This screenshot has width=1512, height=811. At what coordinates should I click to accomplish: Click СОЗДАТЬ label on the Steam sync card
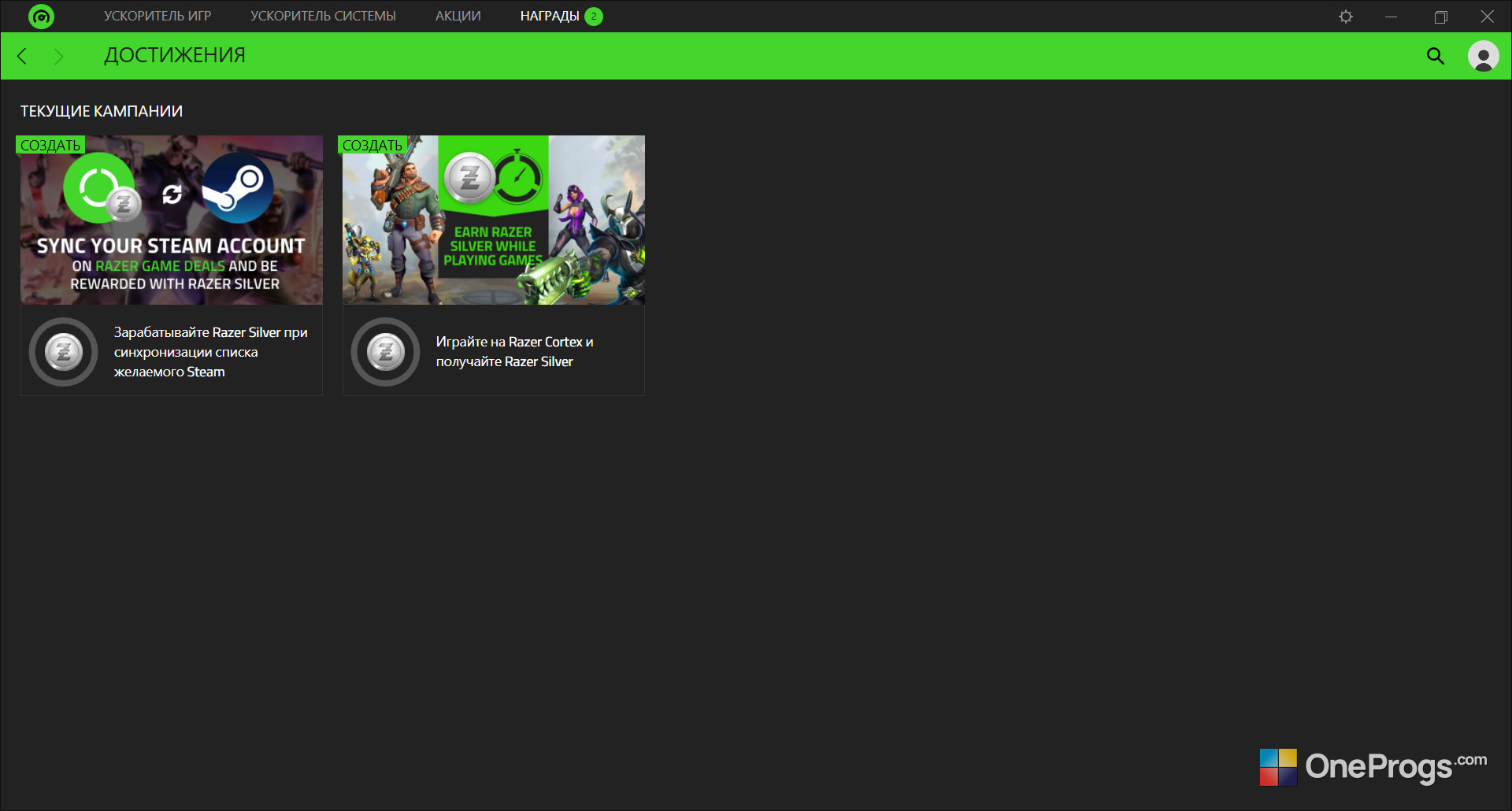50,145
